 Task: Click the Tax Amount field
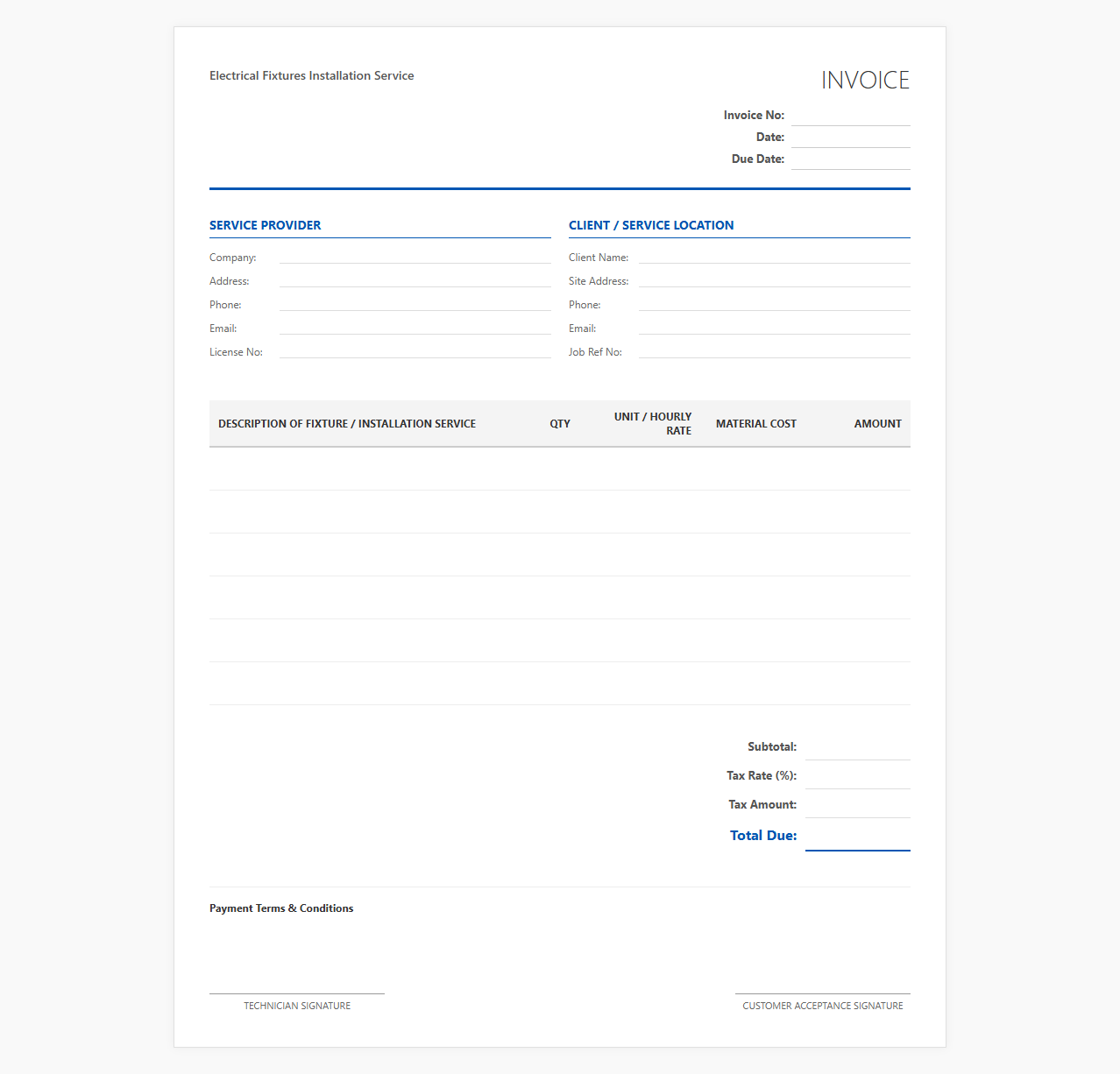pyautogui.click(x=857, y=805)
